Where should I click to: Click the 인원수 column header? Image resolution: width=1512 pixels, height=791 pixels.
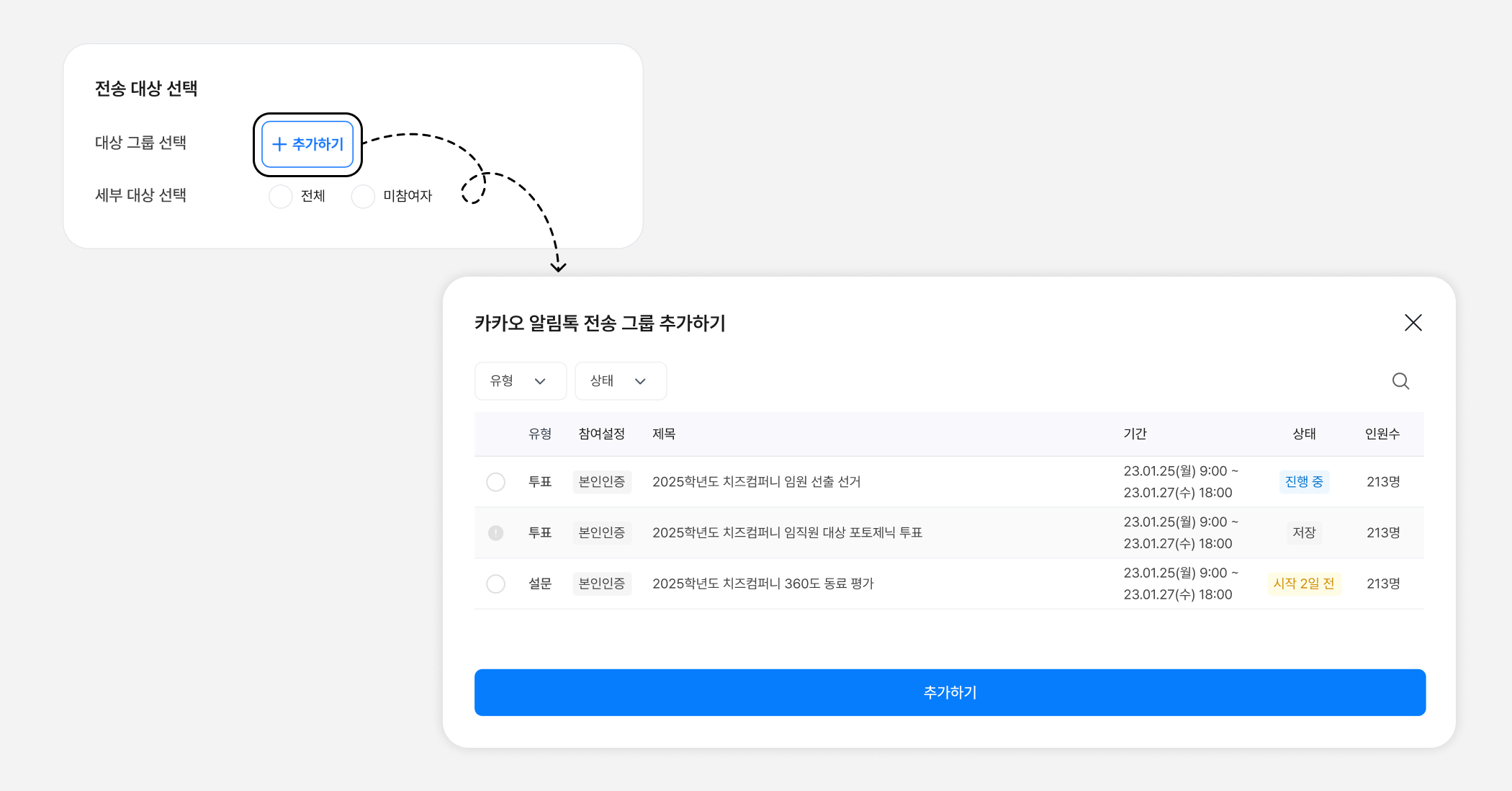[x=1382, y=434]
